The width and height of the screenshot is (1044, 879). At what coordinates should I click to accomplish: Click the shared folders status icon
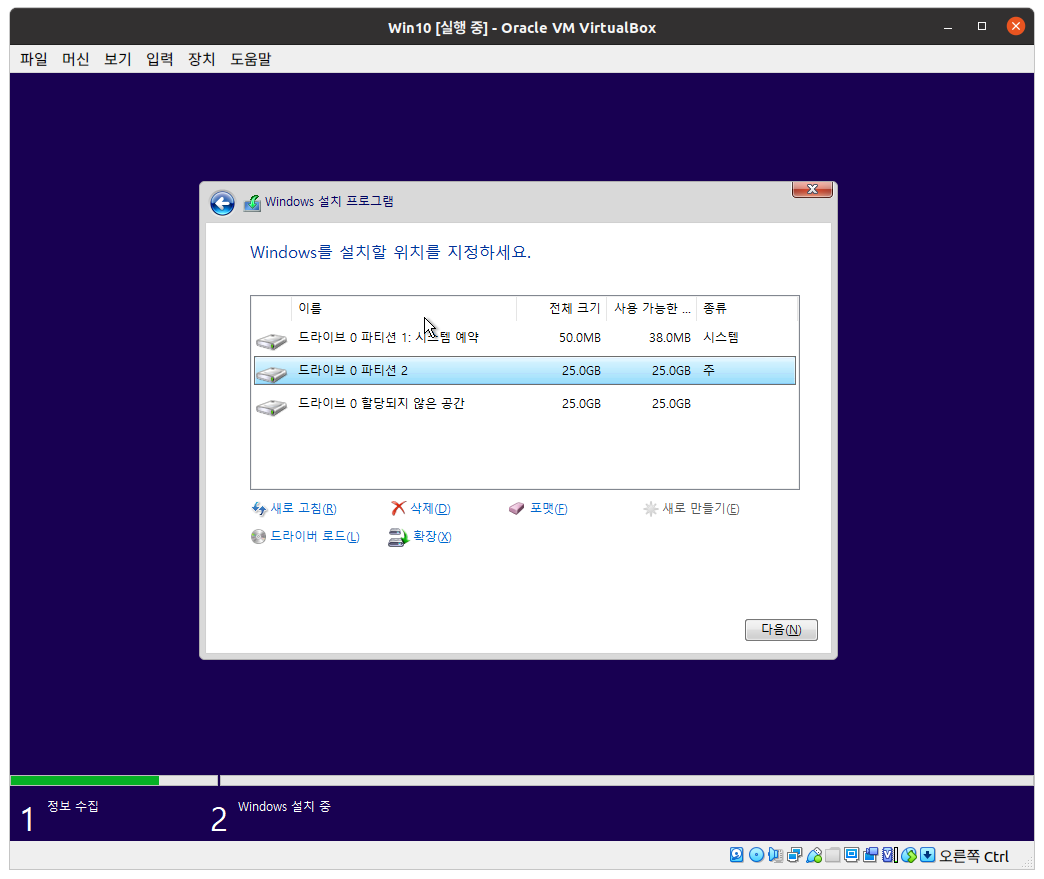pos(832,855)
